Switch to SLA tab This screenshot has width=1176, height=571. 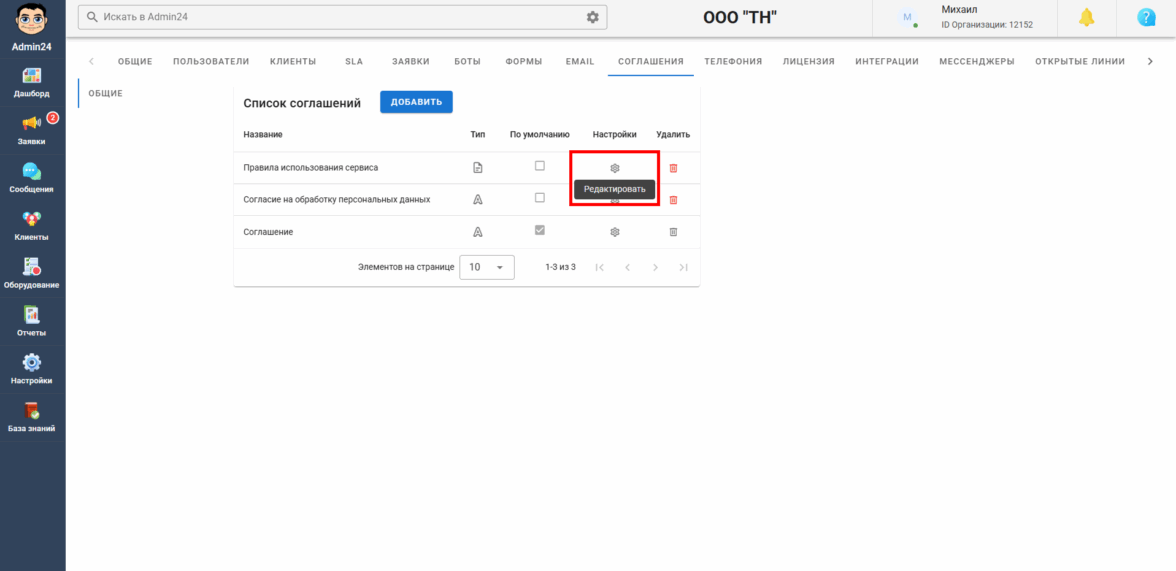pos(354,62)
